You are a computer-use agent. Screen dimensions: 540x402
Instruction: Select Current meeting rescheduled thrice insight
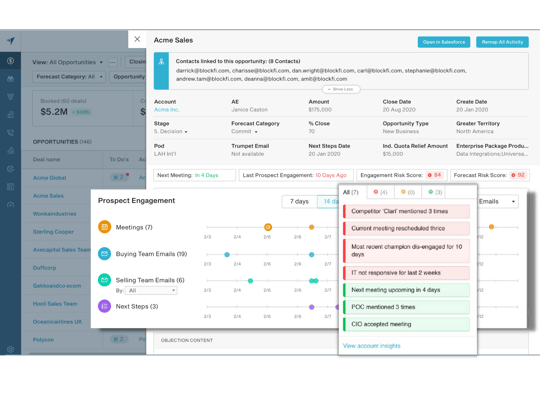pos(406,228)
